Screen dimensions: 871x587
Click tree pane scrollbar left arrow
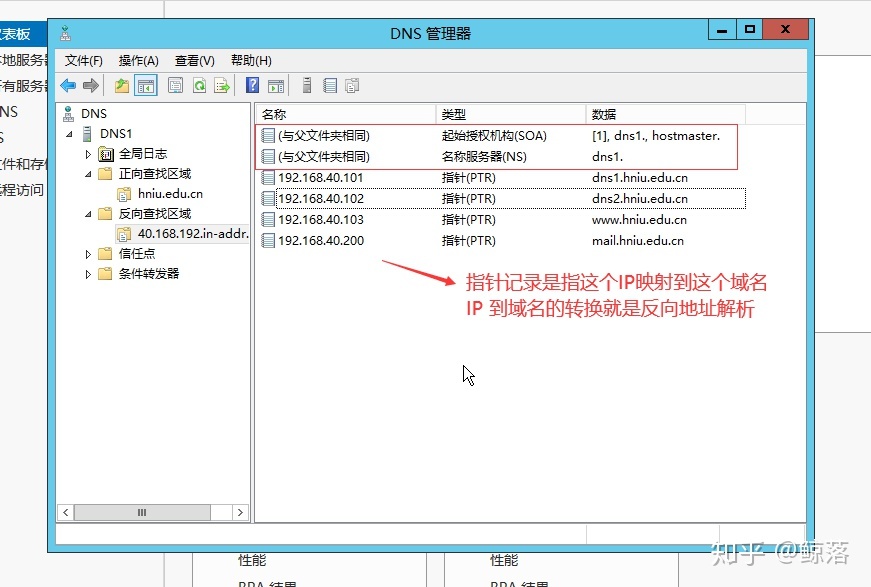coord(66,512)
